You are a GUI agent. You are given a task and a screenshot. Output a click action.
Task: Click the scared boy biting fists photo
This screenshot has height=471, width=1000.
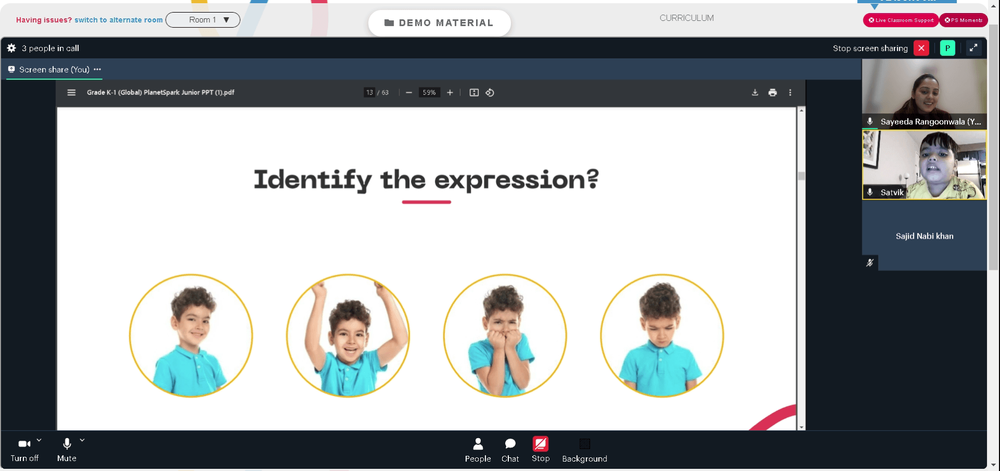(505, 336)
